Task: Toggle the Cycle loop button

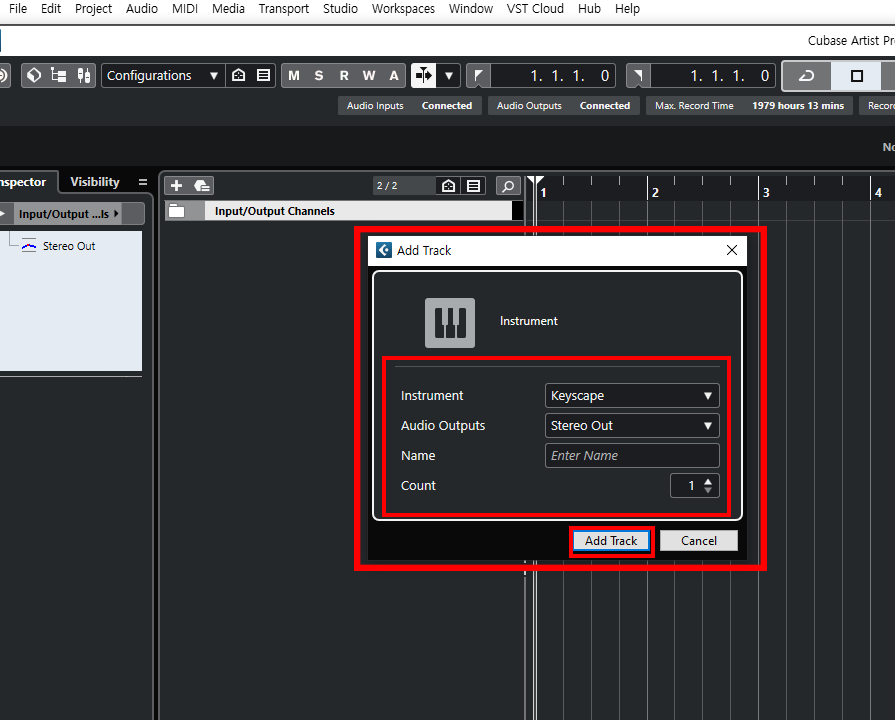Action: point(807,75)
